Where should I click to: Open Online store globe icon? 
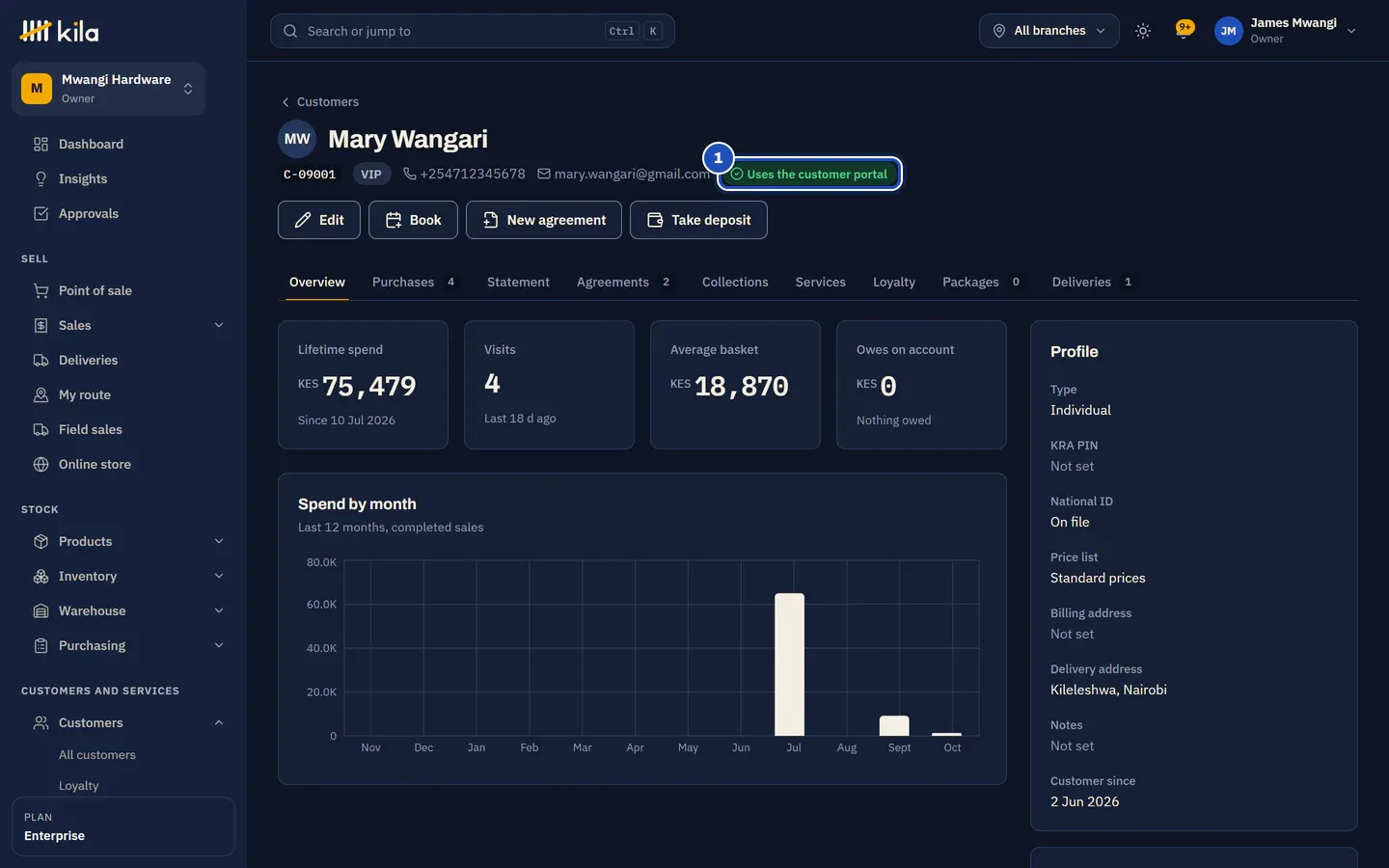click(x=41, y=464)
